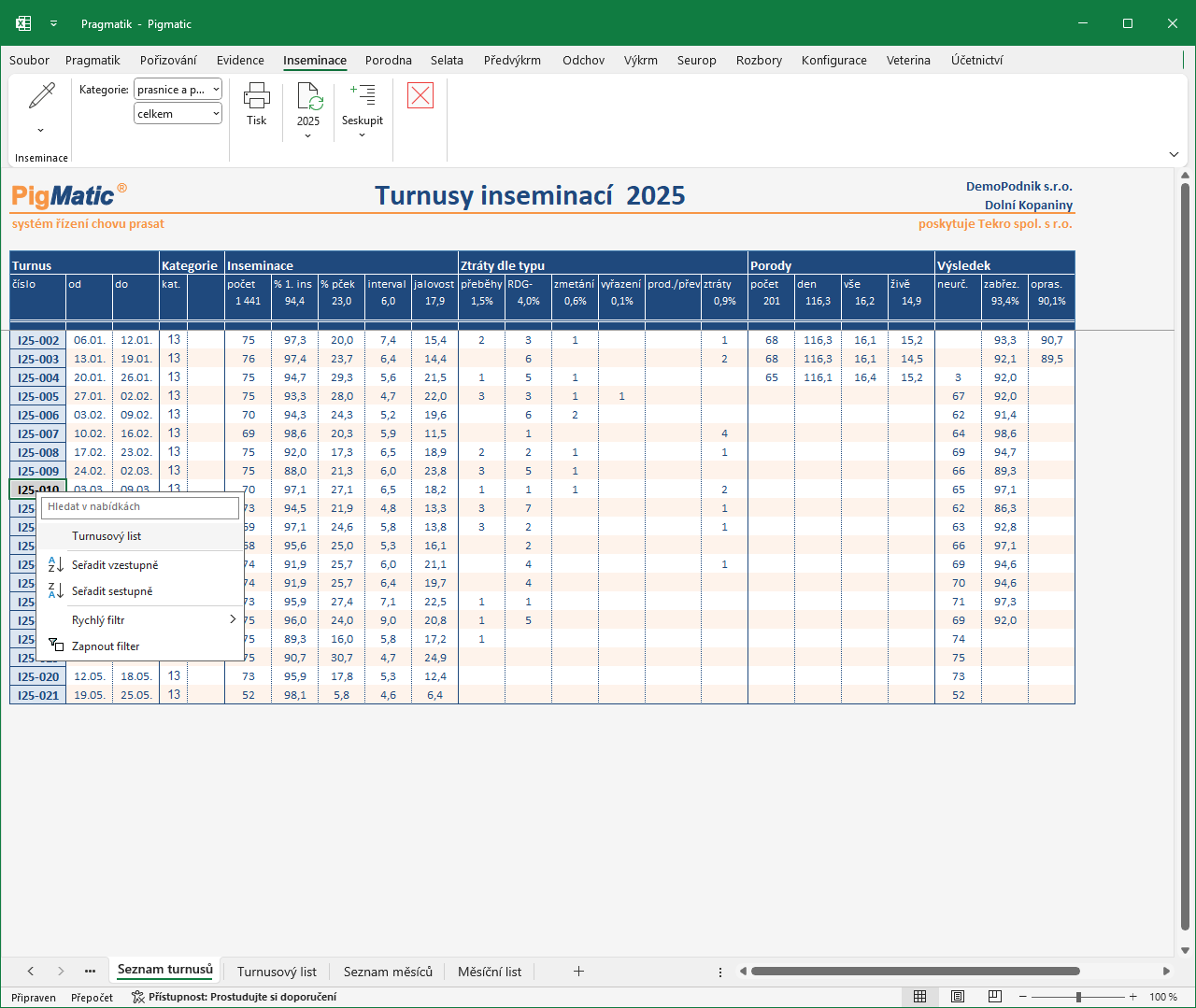
Task: Switch to Page Layout view icon
Action: [x=958, y=997]
